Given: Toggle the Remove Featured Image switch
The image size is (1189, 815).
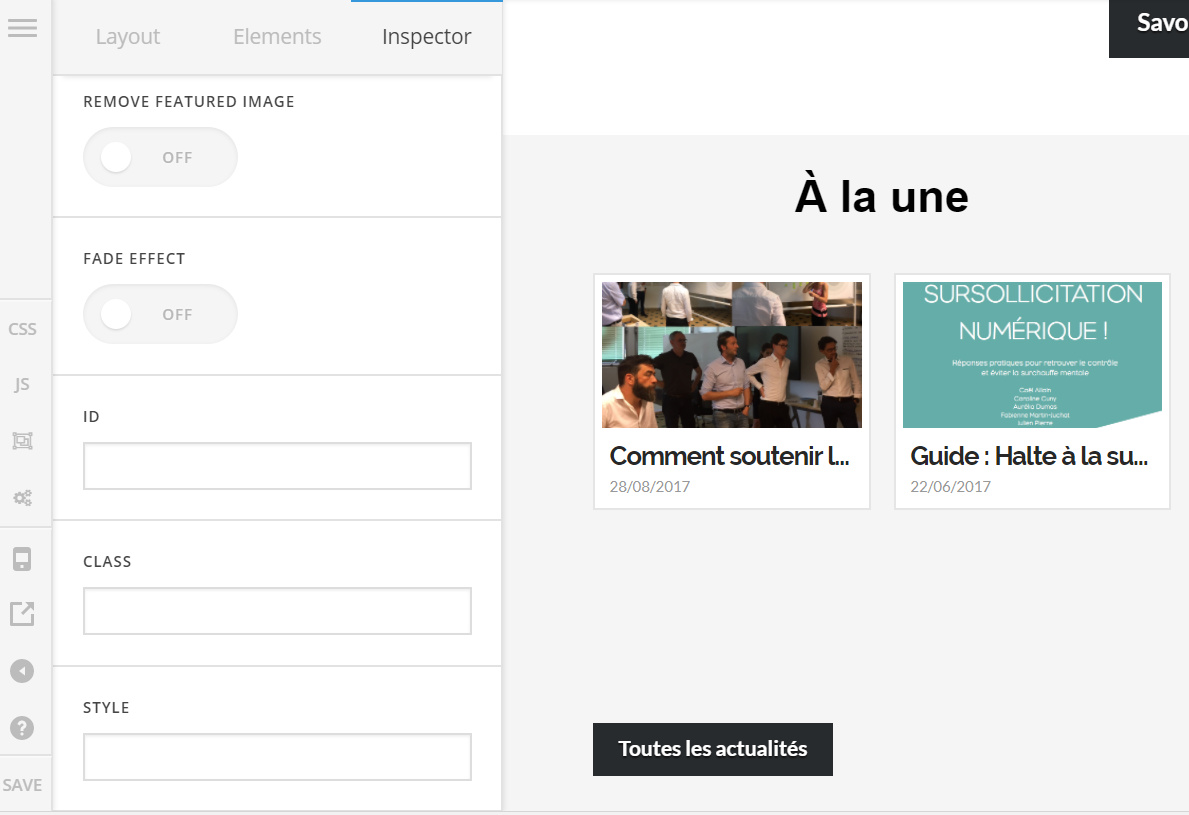Looking at the screenshot, I should pos(160,157).
